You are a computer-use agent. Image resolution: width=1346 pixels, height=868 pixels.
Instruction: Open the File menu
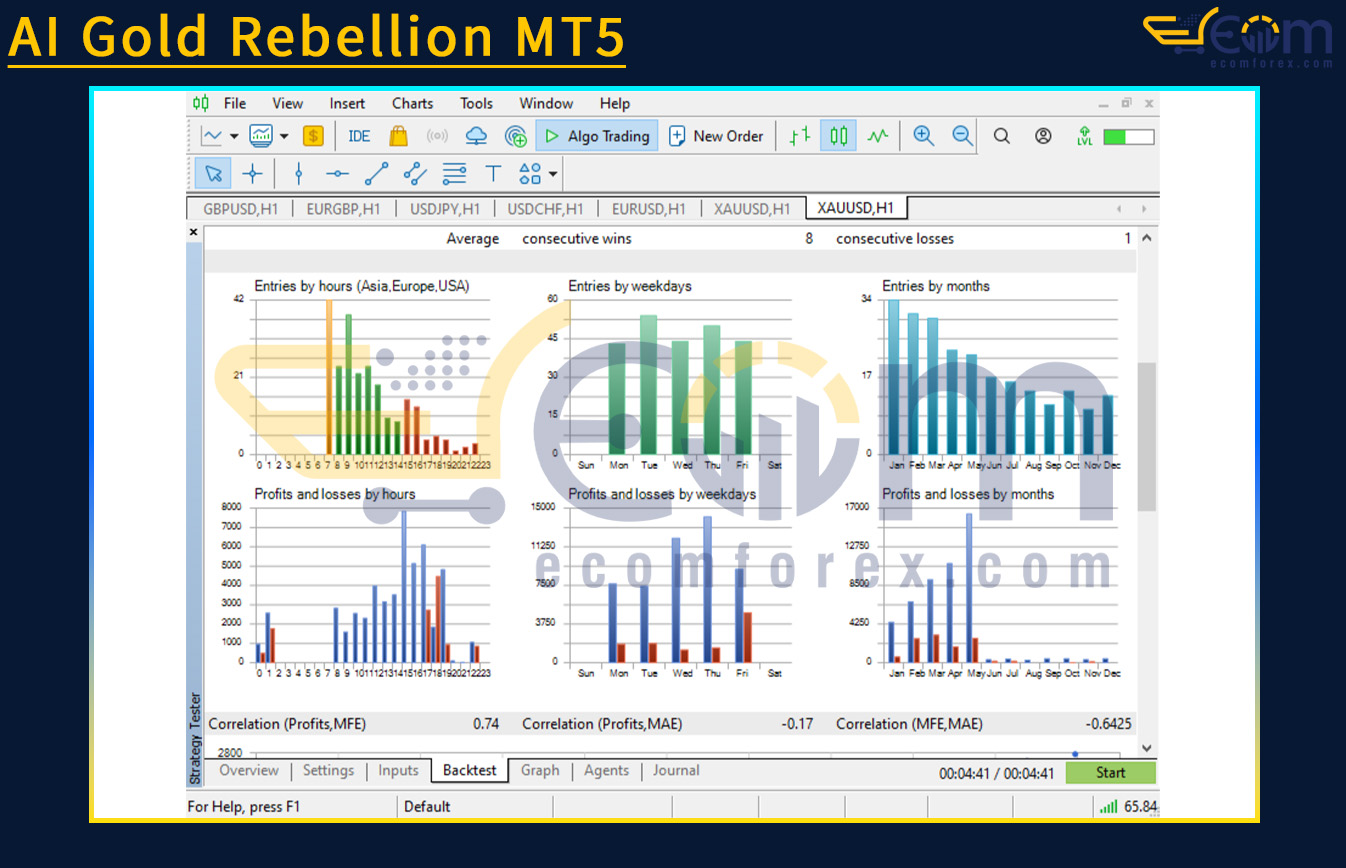pos(235,103)
